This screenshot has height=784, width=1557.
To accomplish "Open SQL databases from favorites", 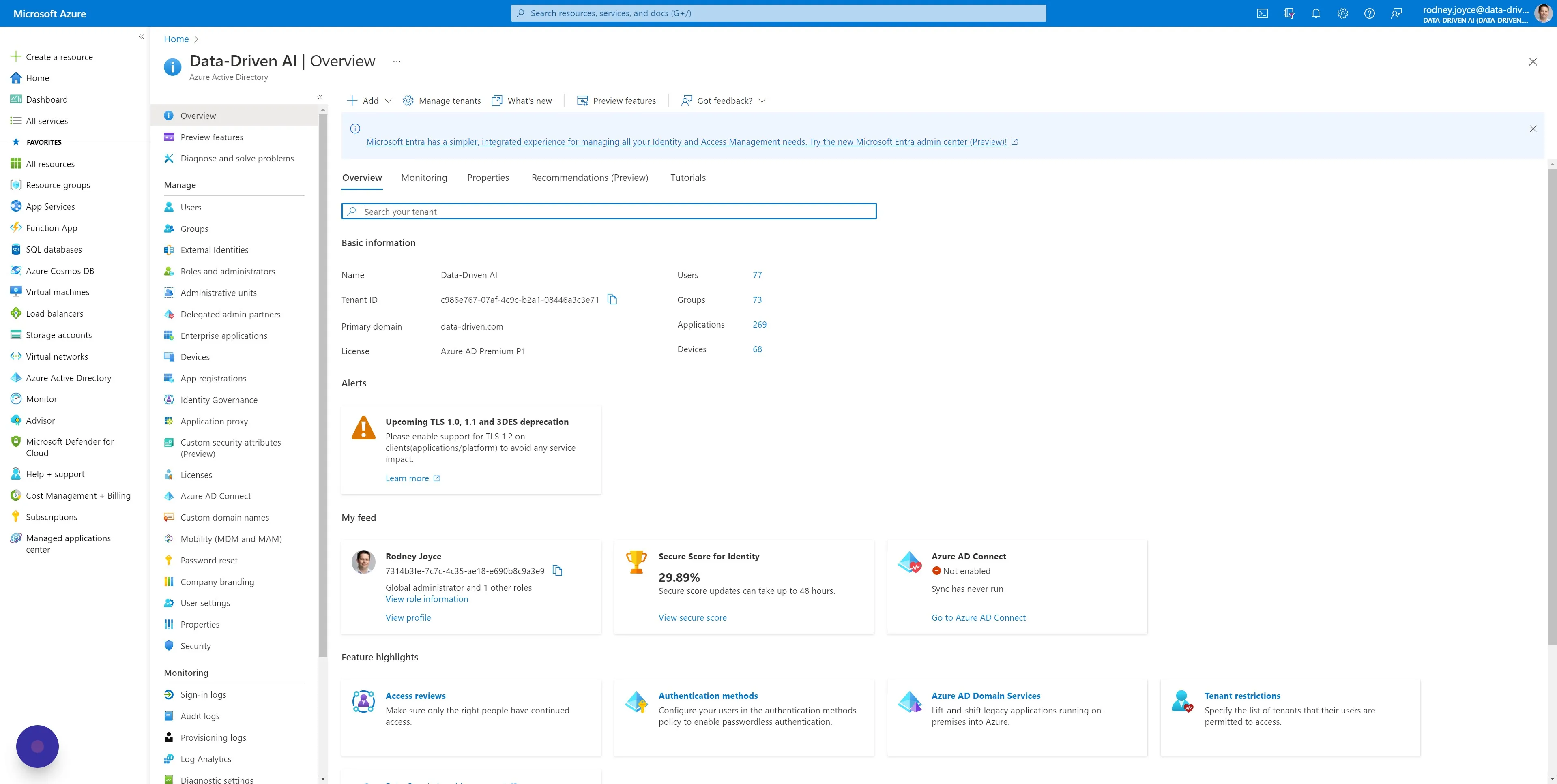I will (54, 249).
